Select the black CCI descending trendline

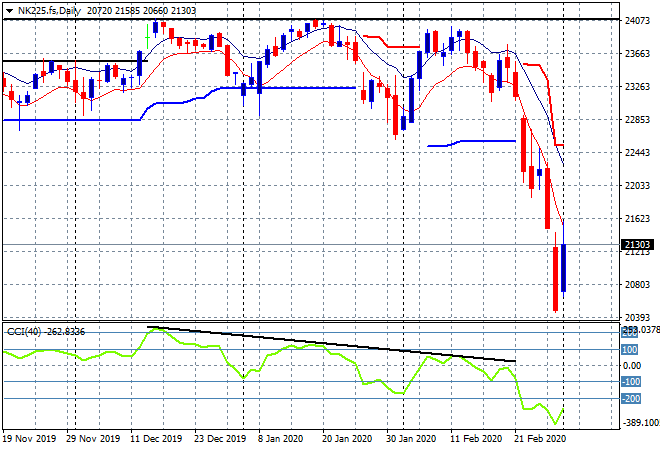(x=331, y=344)
